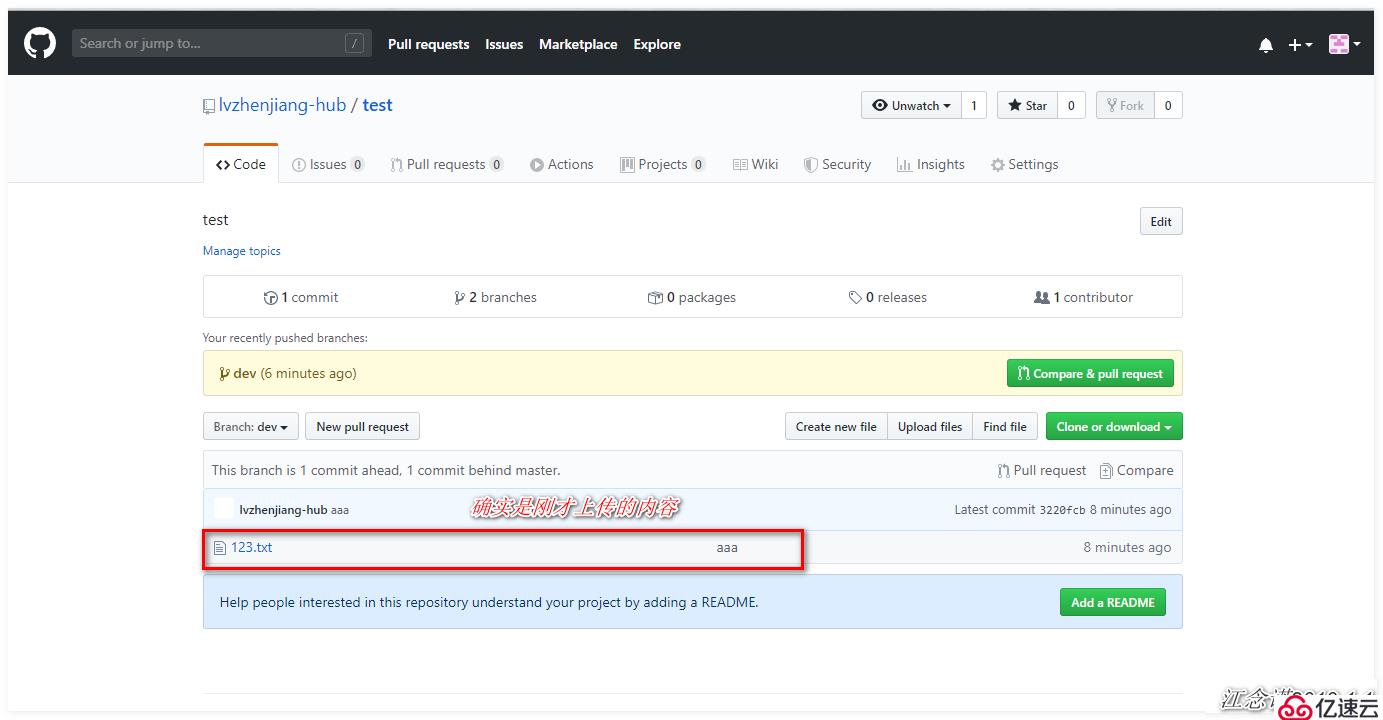Image resolution: width=1383 pixels, height=720 pixels.
Task: Go to Pull requests in top navigation
Action: (428, 44)
